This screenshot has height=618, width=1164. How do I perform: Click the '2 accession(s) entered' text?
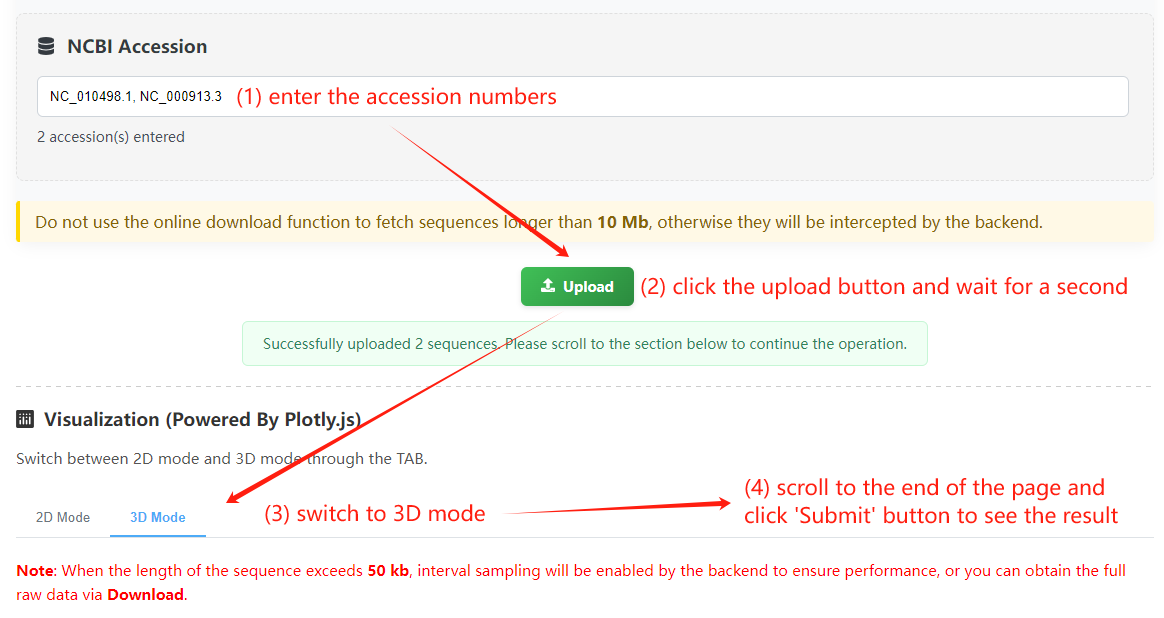(111, 137)
